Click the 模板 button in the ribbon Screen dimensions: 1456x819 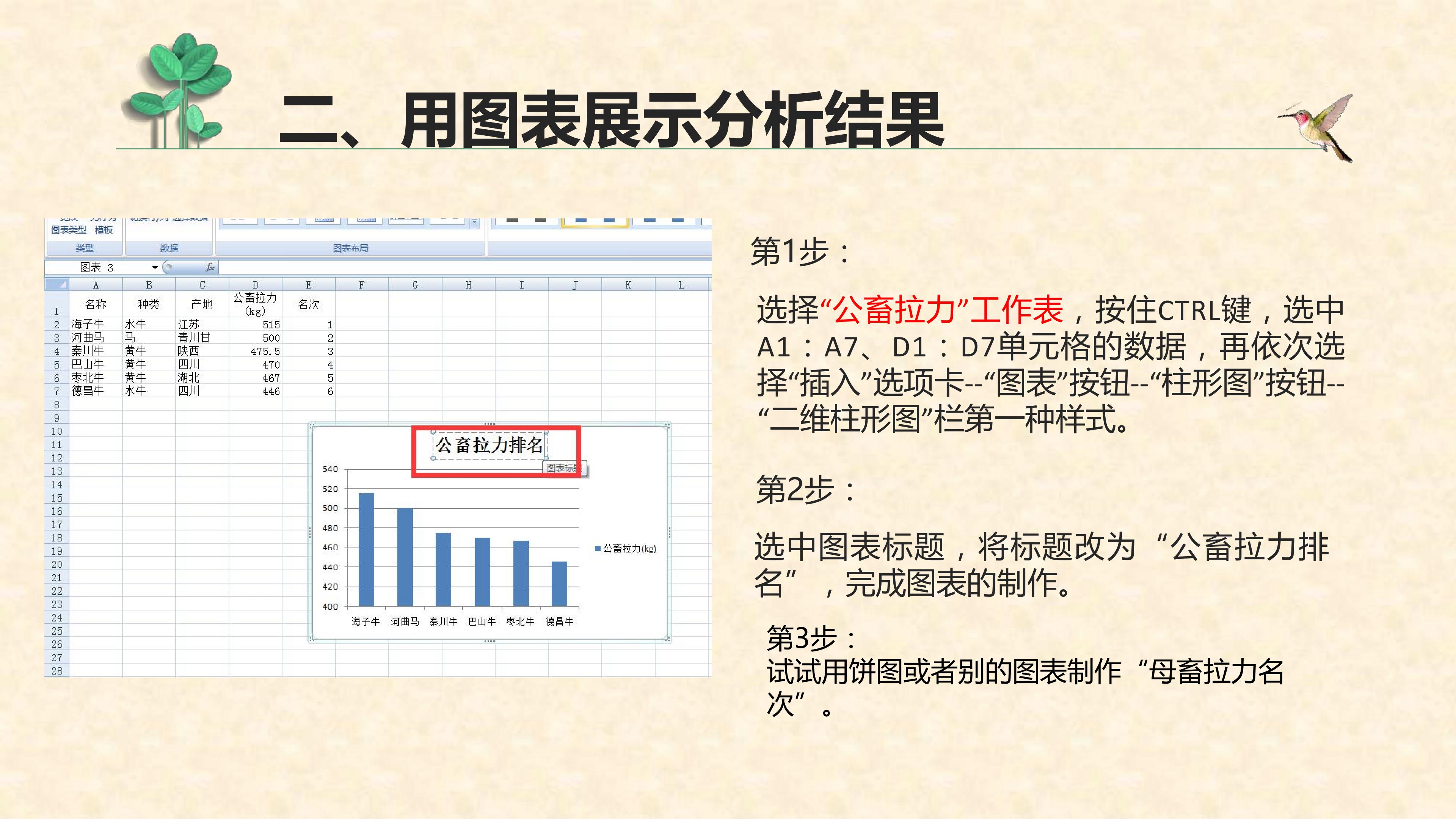point(104,229)
